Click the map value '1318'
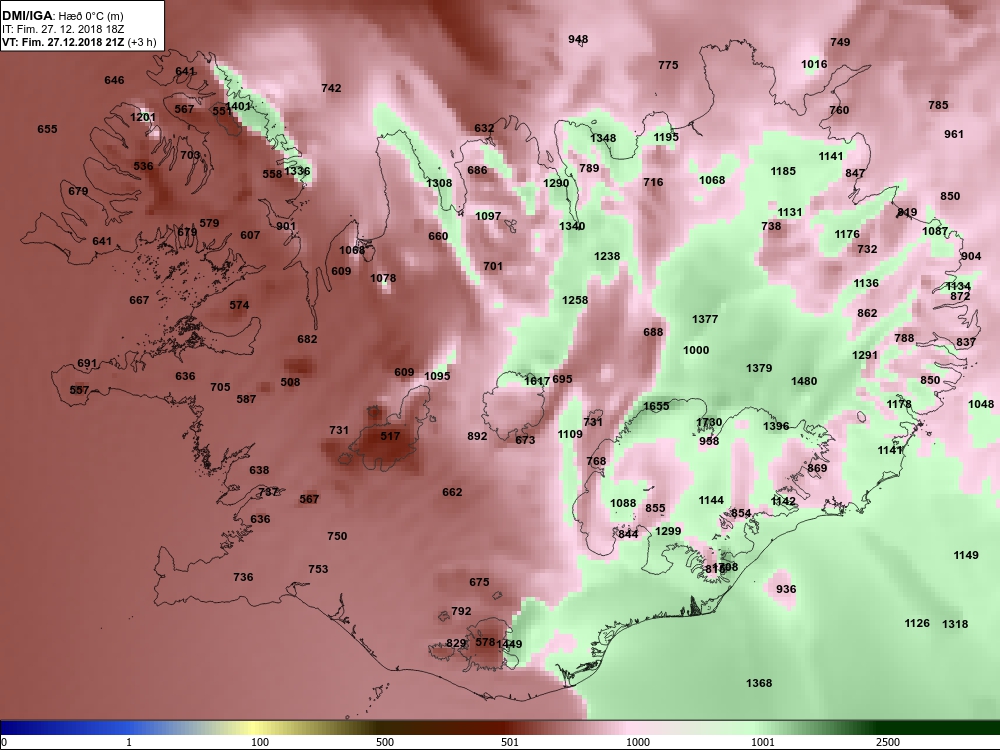The height and width of the screenshot is (750, 1000). coord(955,624)
